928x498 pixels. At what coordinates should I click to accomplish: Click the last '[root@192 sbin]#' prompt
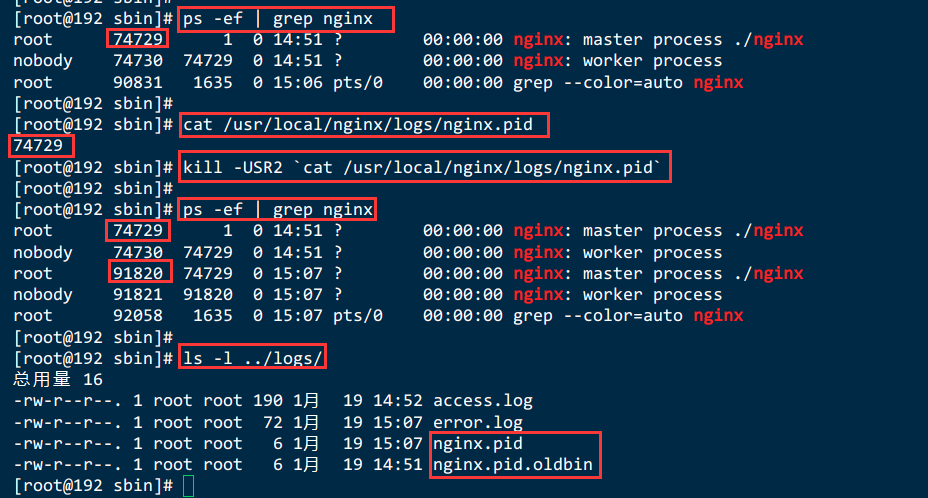[x=94, y=486]
